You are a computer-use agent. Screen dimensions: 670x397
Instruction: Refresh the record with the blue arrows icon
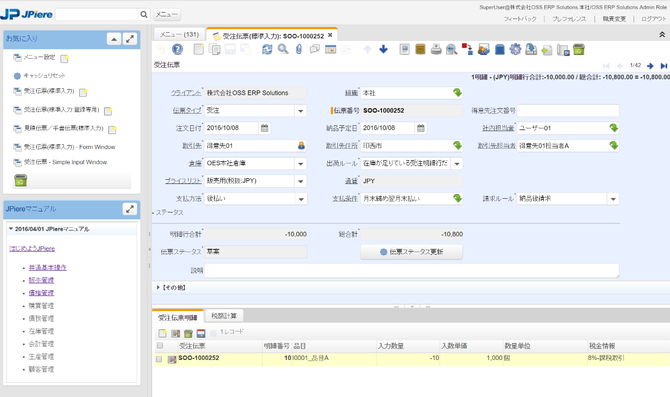[x=267, y=49]
